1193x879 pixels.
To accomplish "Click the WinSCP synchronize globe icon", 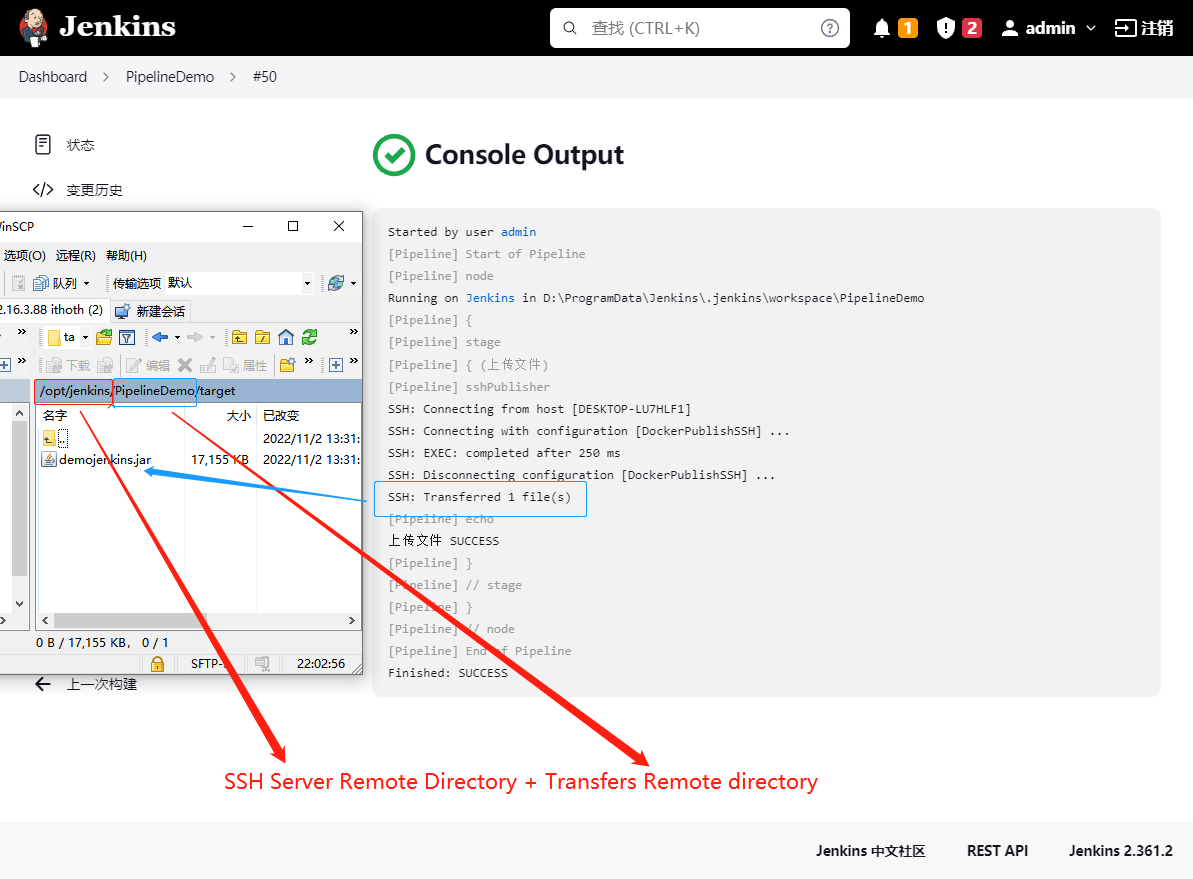I will (336, 283).
